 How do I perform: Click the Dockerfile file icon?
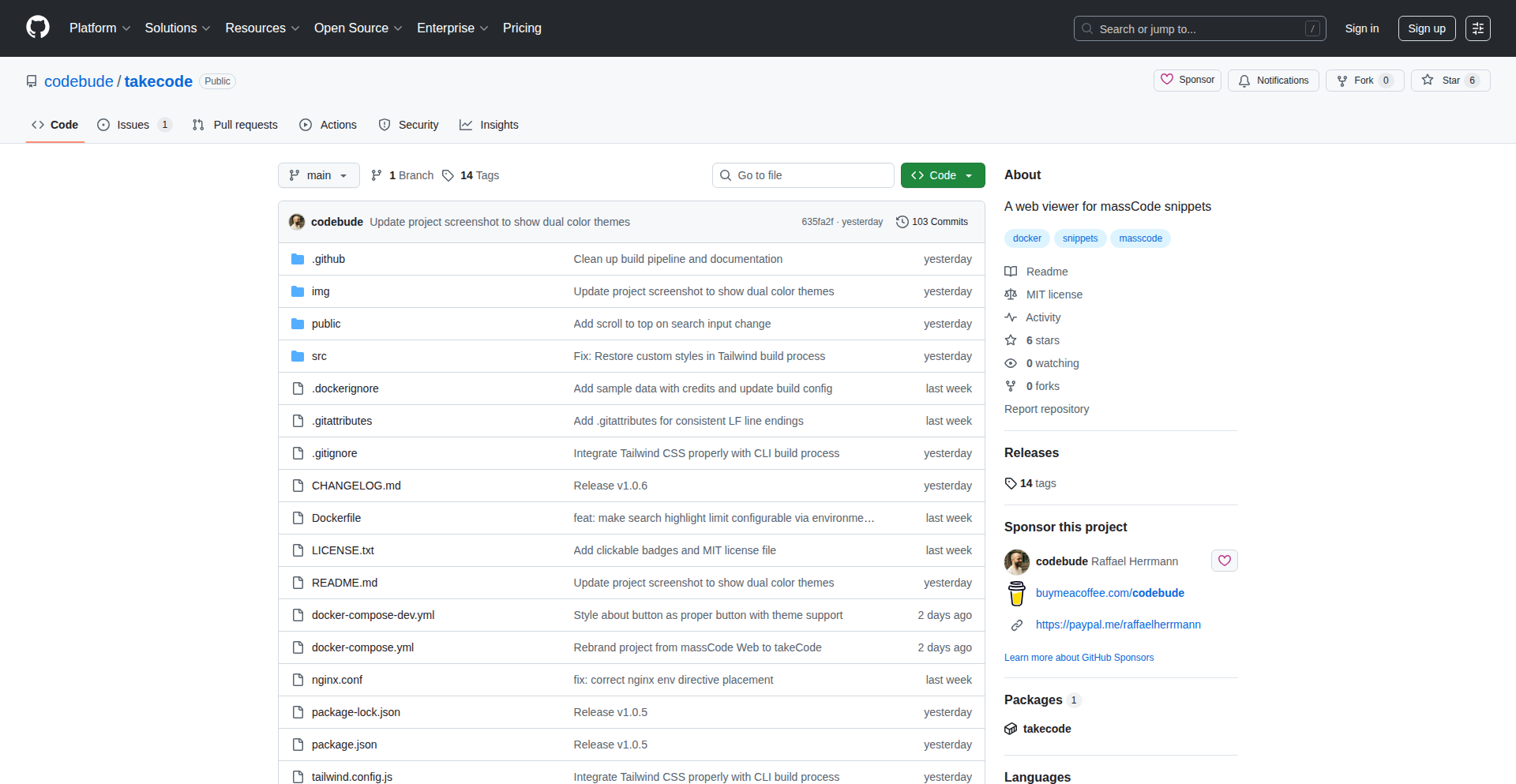pyautogui.click(x=298, y=518)
